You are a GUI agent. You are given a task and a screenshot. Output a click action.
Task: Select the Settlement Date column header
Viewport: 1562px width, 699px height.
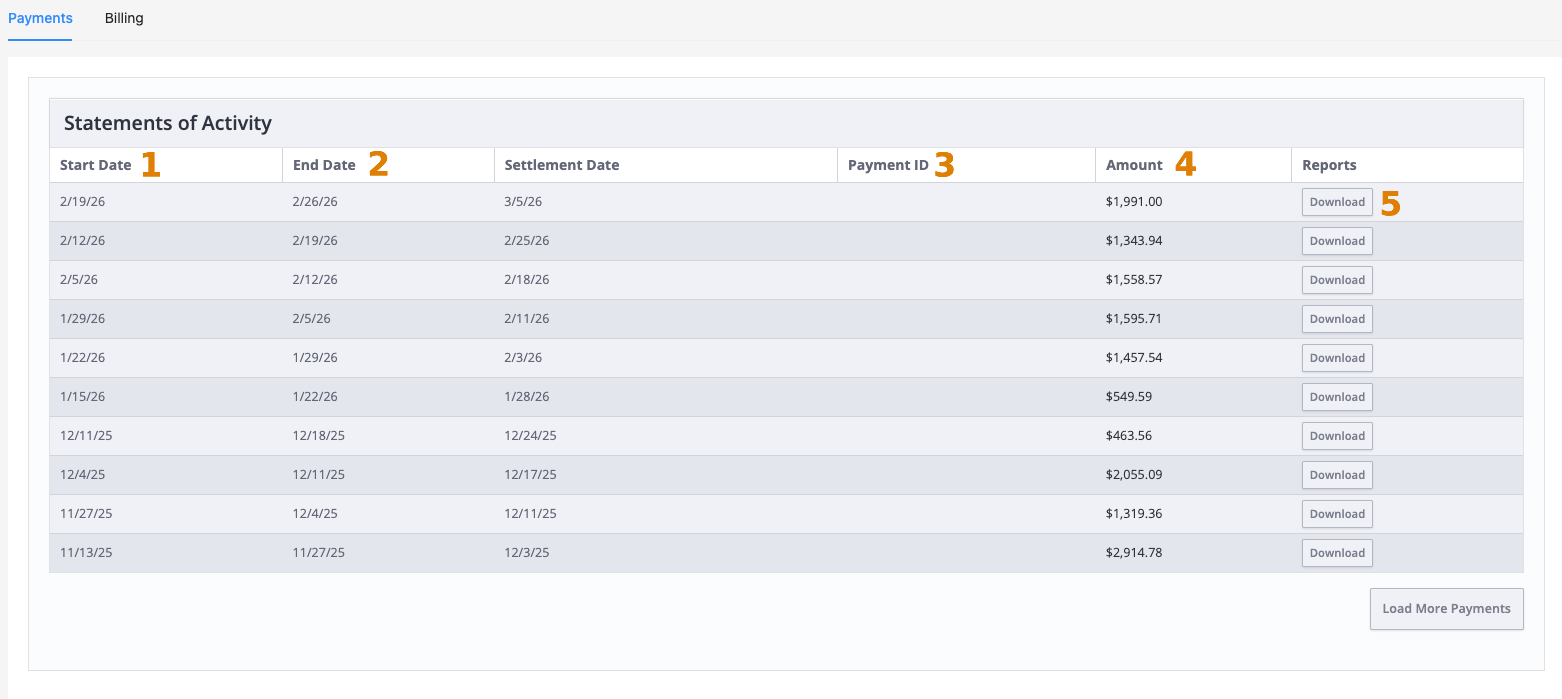pos(562,165)
